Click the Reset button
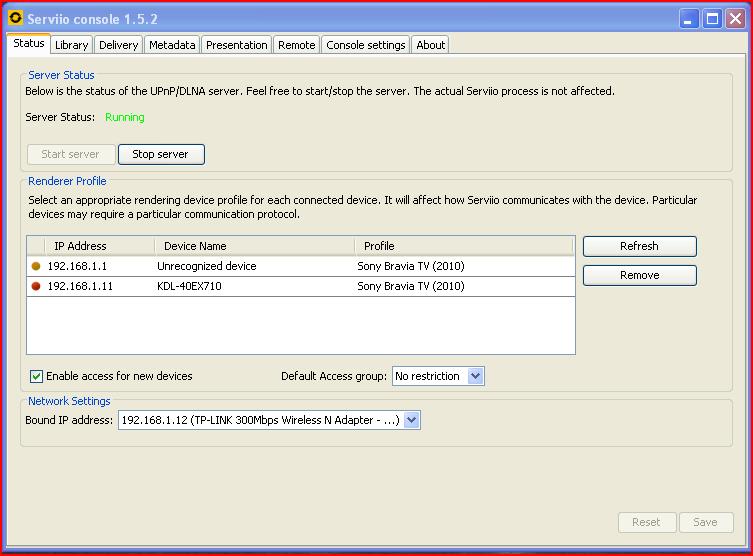This screenshot has width=753, height=556. click(x=646, y=522)
